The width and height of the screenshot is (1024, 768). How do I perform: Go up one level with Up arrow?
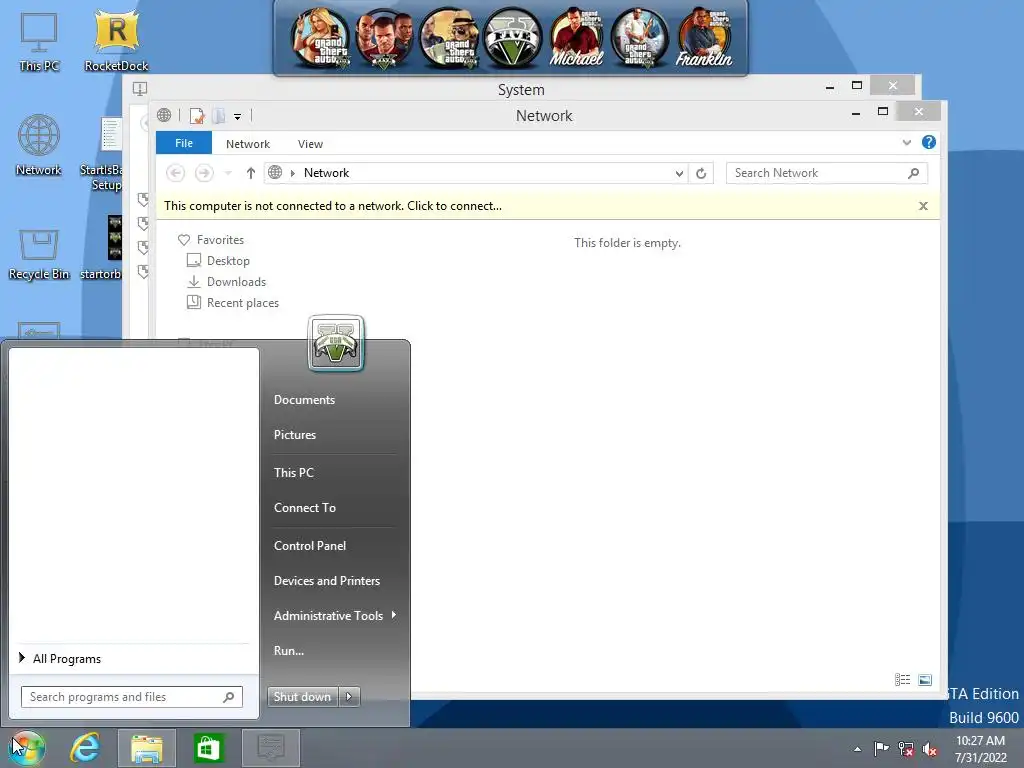(x=251, y=173)
